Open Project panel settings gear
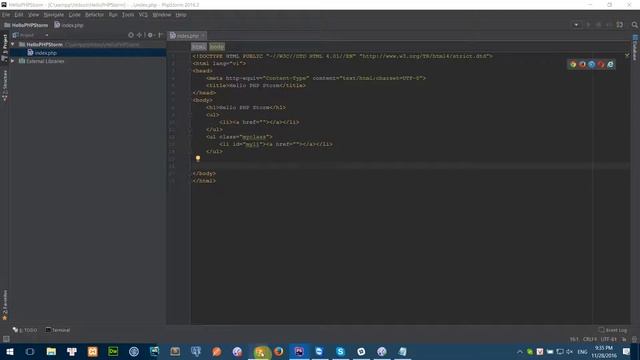Image resolution: width=640 pixels, height=360 pixels. [x=150, y=35]
